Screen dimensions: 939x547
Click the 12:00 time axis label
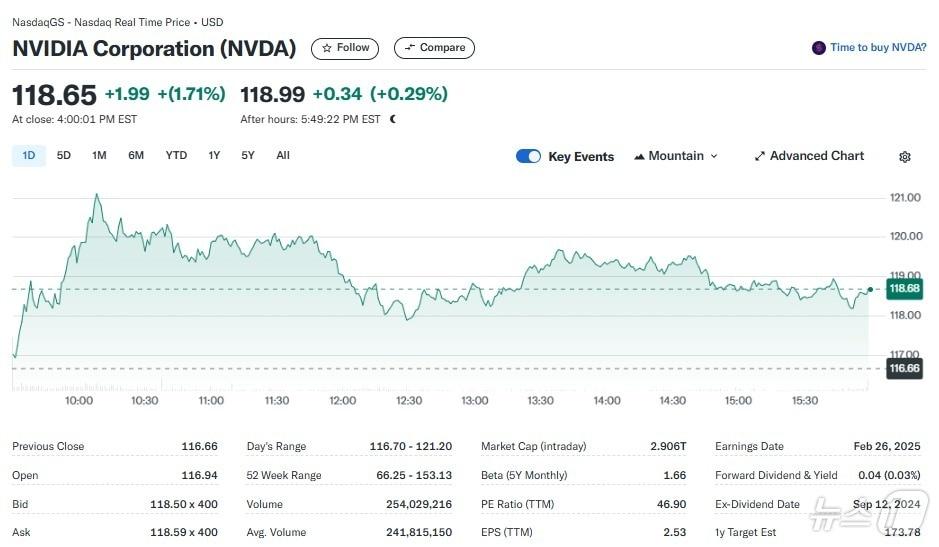click(343, 401)
